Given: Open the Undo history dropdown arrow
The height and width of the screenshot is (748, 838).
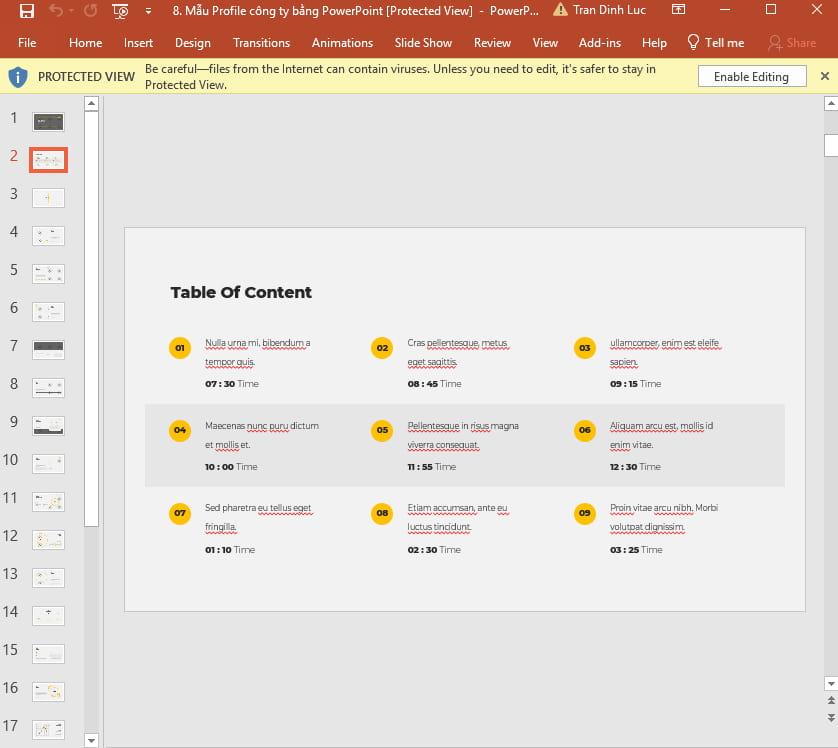Looking at the screenshot, I should tap(70, 11).
